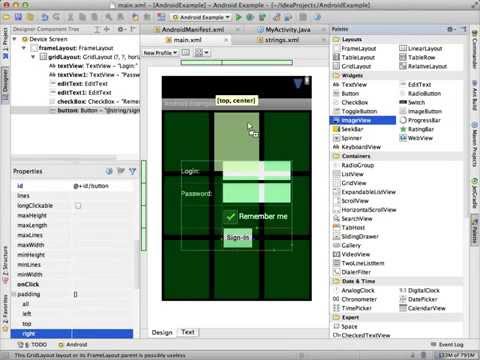The image size is (480, 360).
Task: Select editText1 row in Component Tree
Action: coord(75,92)
